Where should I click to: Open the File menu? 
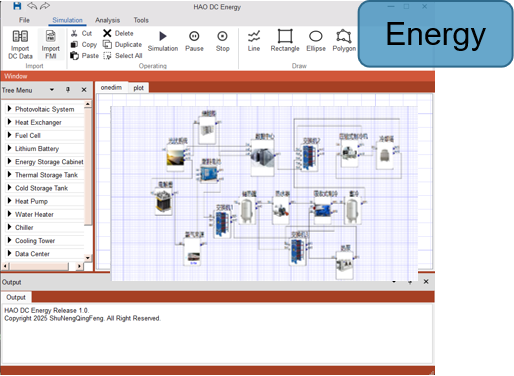point(24,20)
